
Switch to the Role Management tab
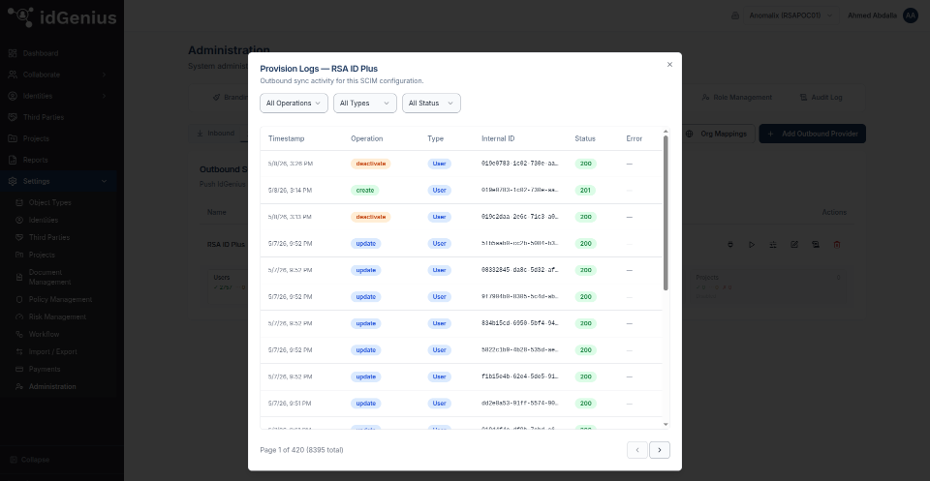737,97
